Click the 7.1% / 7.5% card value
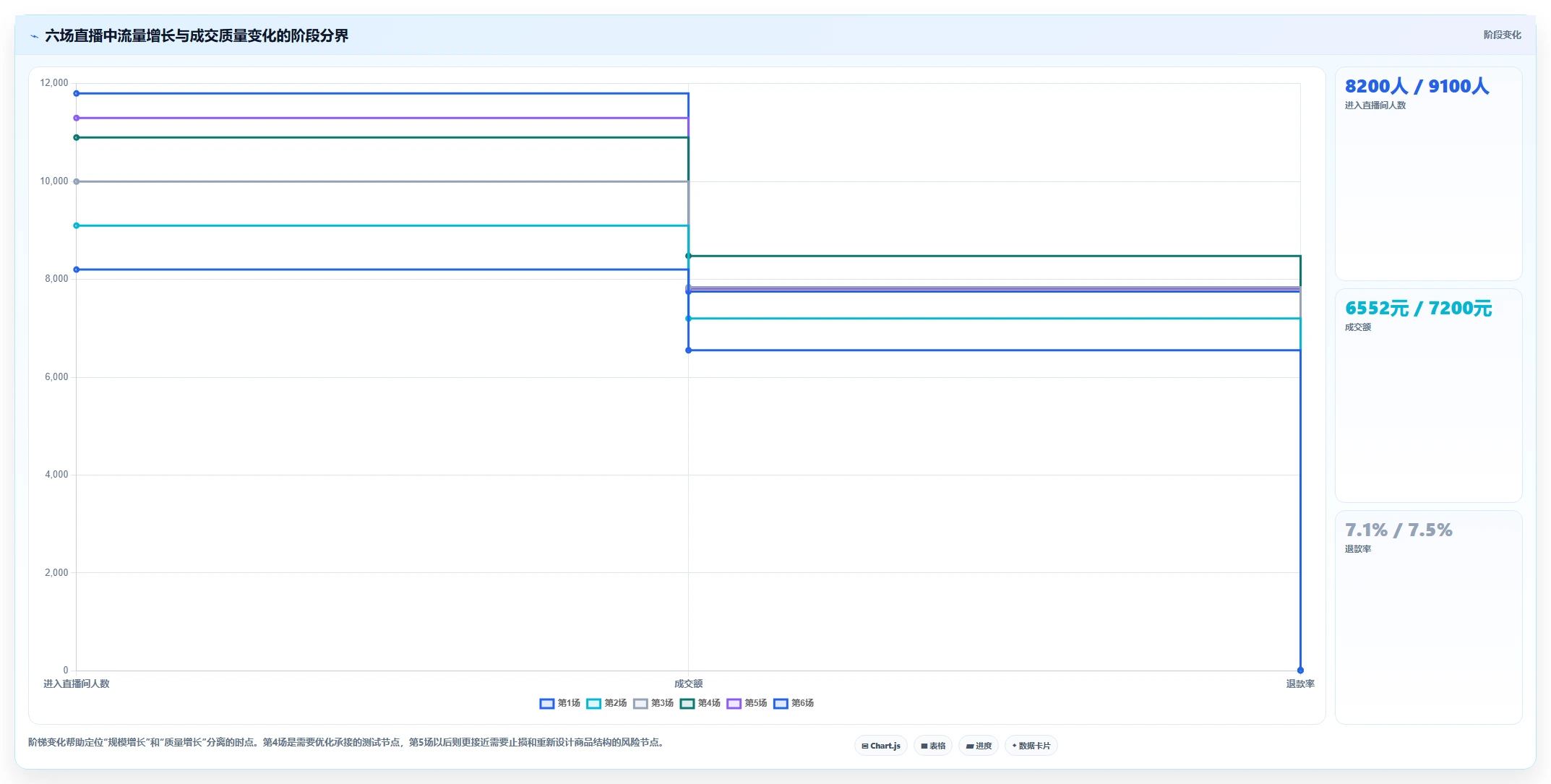Viewport: 1551px width, 784px height. (1399, 530)
